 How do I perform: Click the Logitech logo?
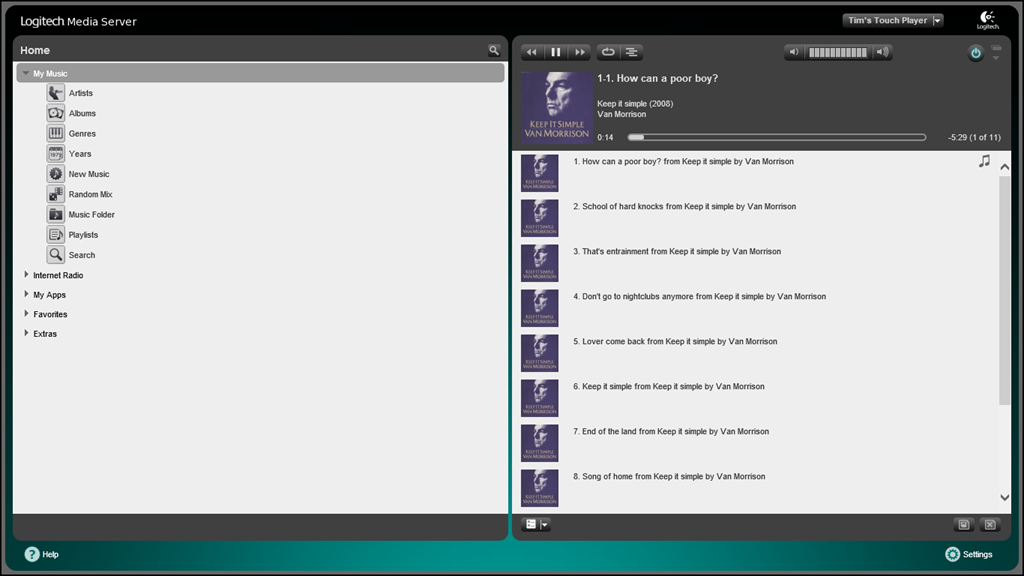click(987, 20)
